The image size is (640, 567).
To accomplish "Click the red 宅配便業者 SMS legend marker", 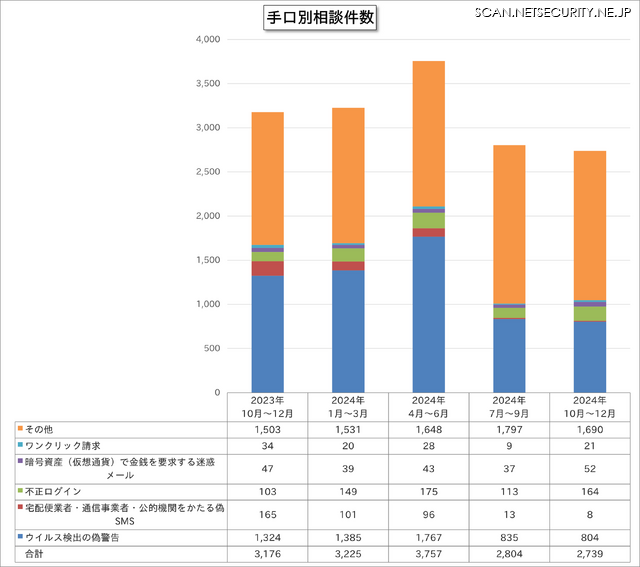I will click(x=20, y=508).
